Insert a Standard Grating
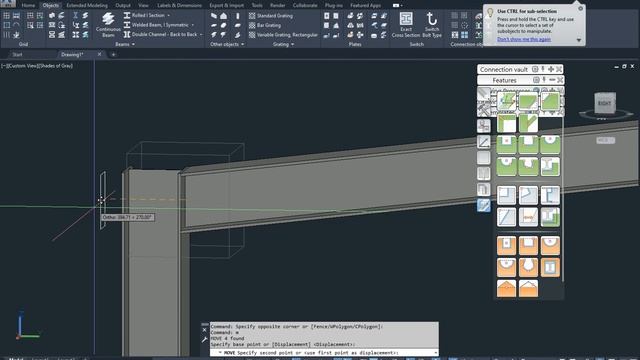The image size is (640, 360). click(x=271, y=16)
